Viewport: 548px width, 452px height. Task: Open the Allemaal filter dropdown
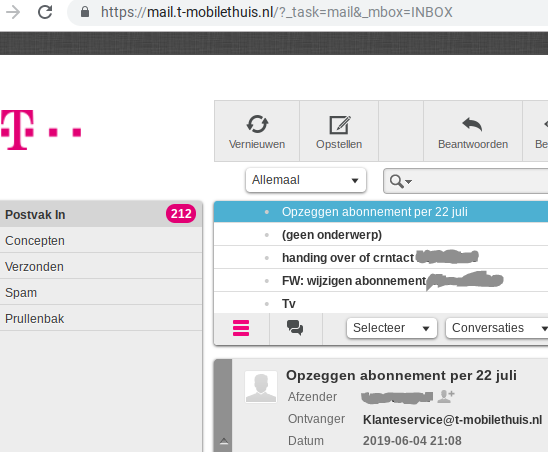(x=306, y=180)
